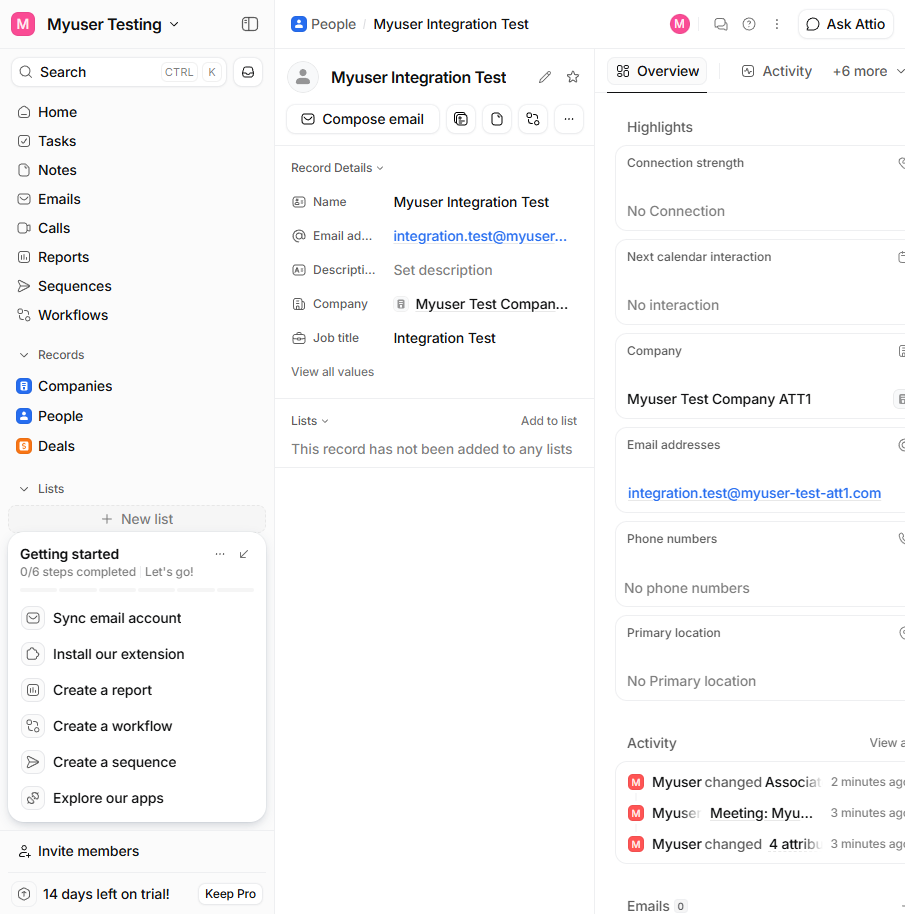Click the Compose email button
The height and width of the screenshot is (914, 905).
(362, 119)
